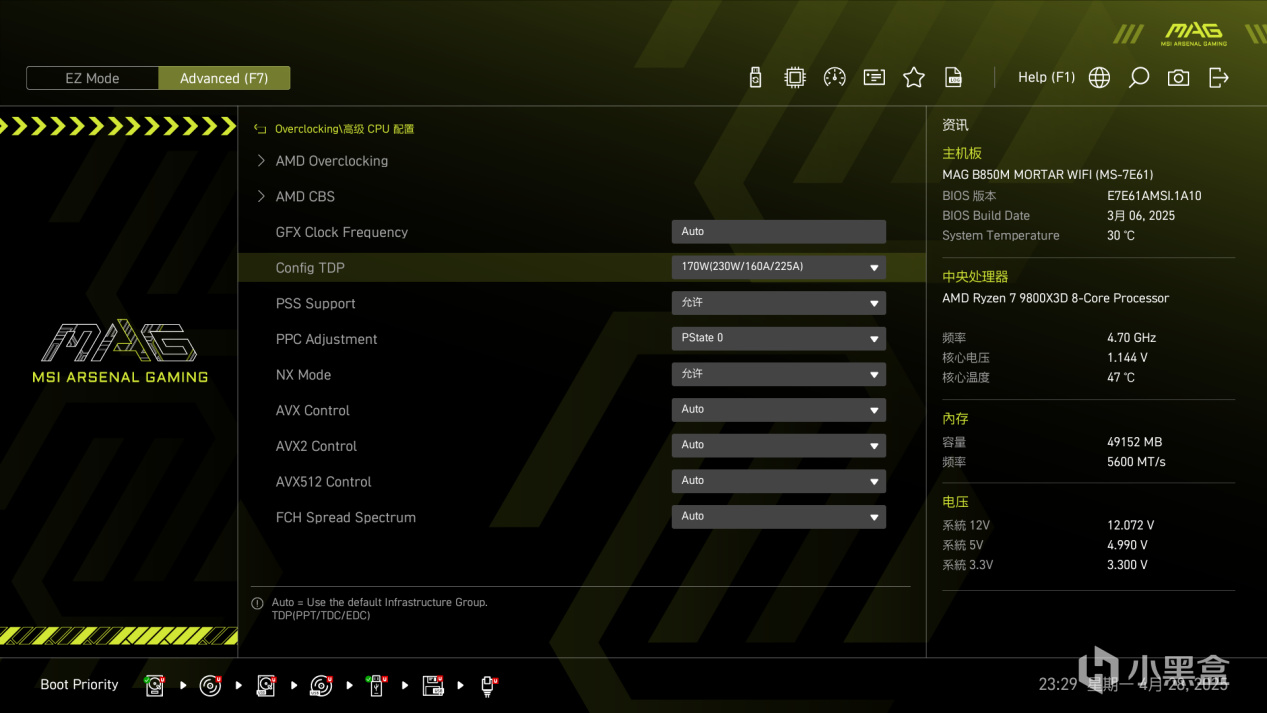Click the 47 °C core temperature value
The height and width of the screenshot is (713, 1267).
(x=1121, y=378)
